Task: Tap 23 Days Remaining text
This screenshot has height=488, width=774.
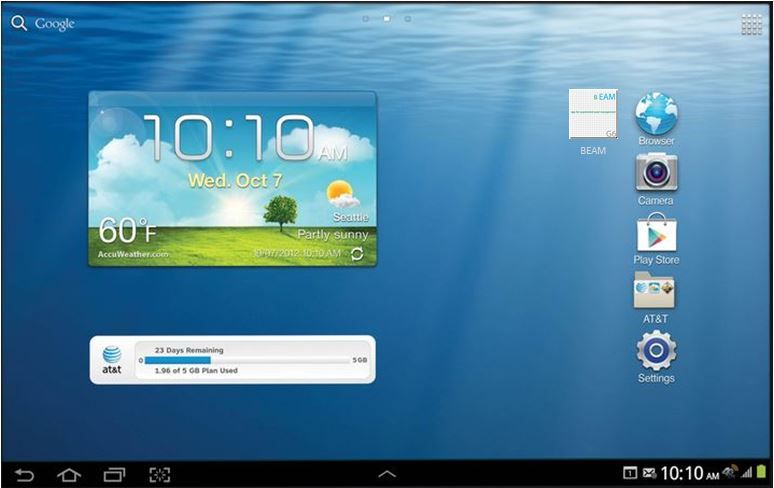Action: pos(189,350)
